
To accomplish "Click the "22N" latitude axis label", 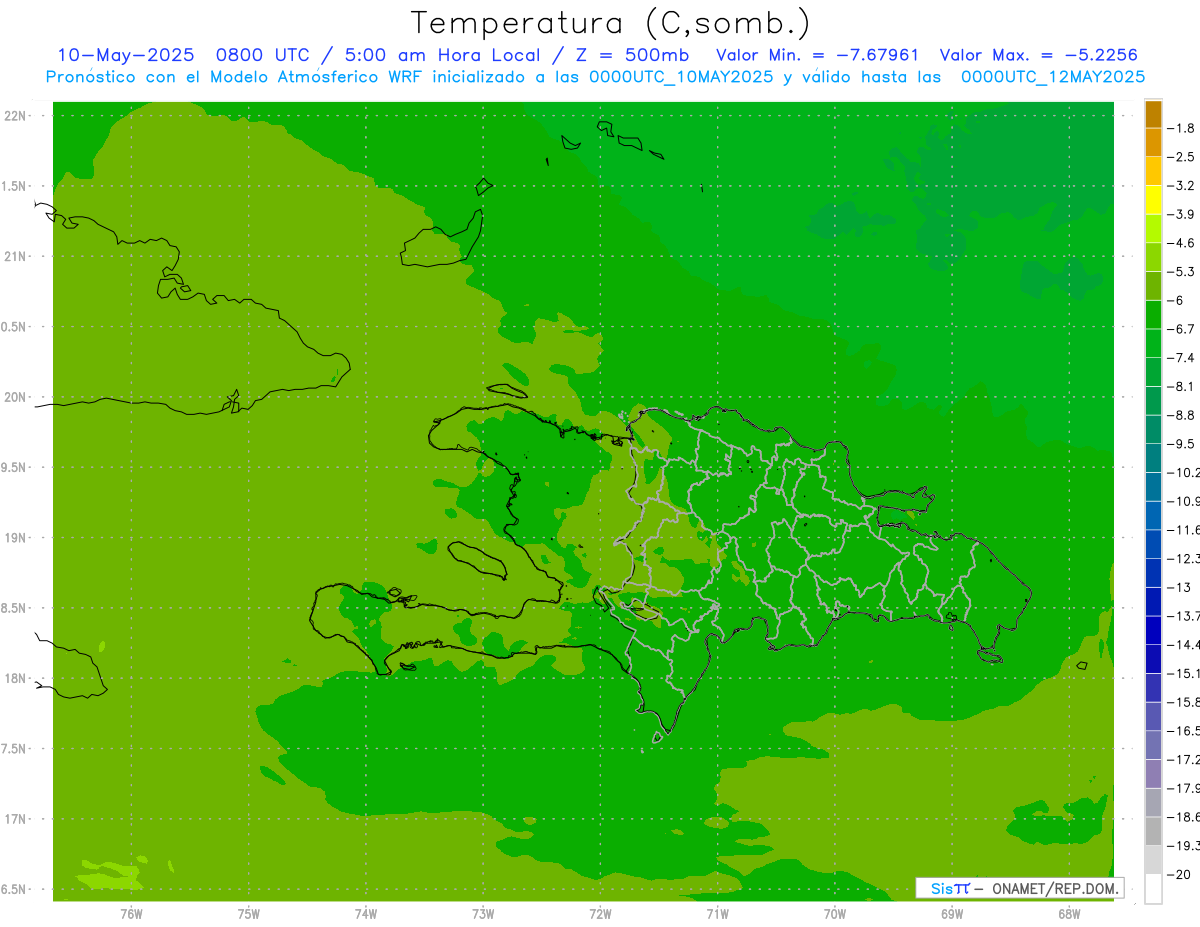I will click(x=16, y=116).
